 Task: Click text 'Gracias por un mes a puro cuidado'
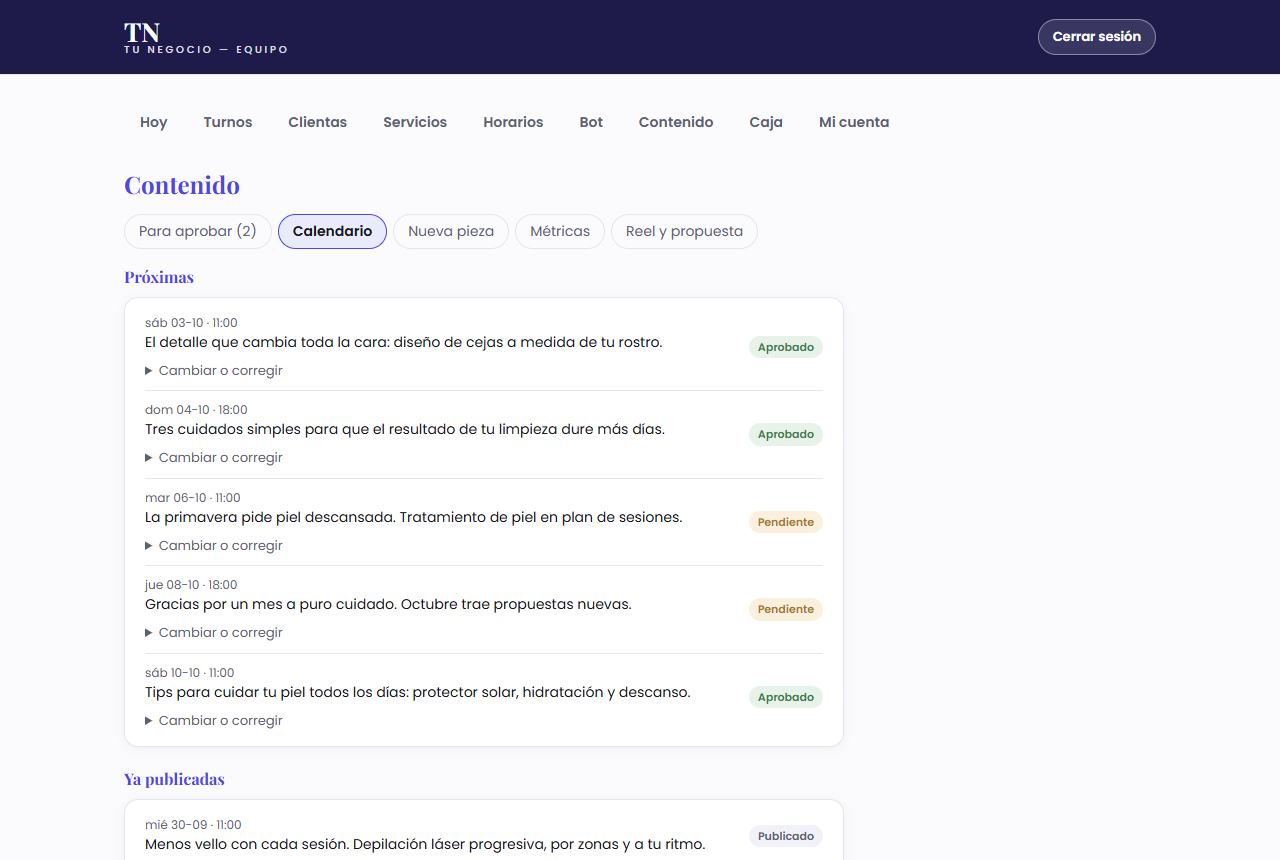(x=271, y=604)
